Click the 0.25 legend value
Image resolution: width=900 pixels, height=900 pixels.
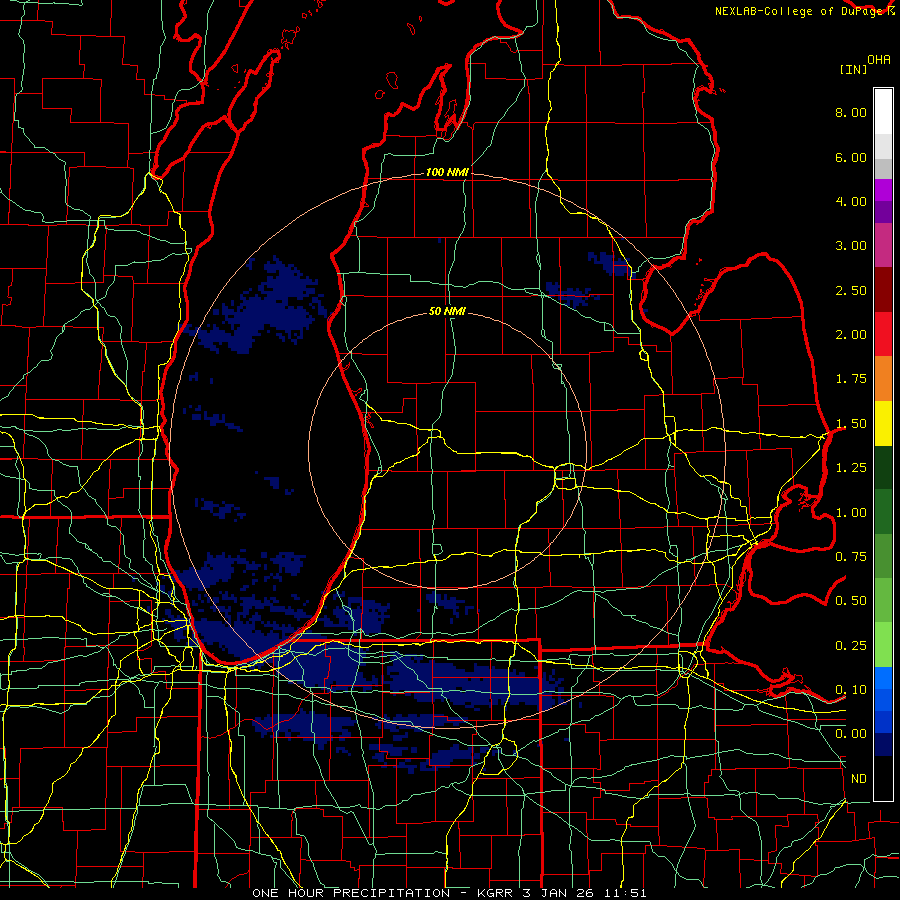pos(851,646)
